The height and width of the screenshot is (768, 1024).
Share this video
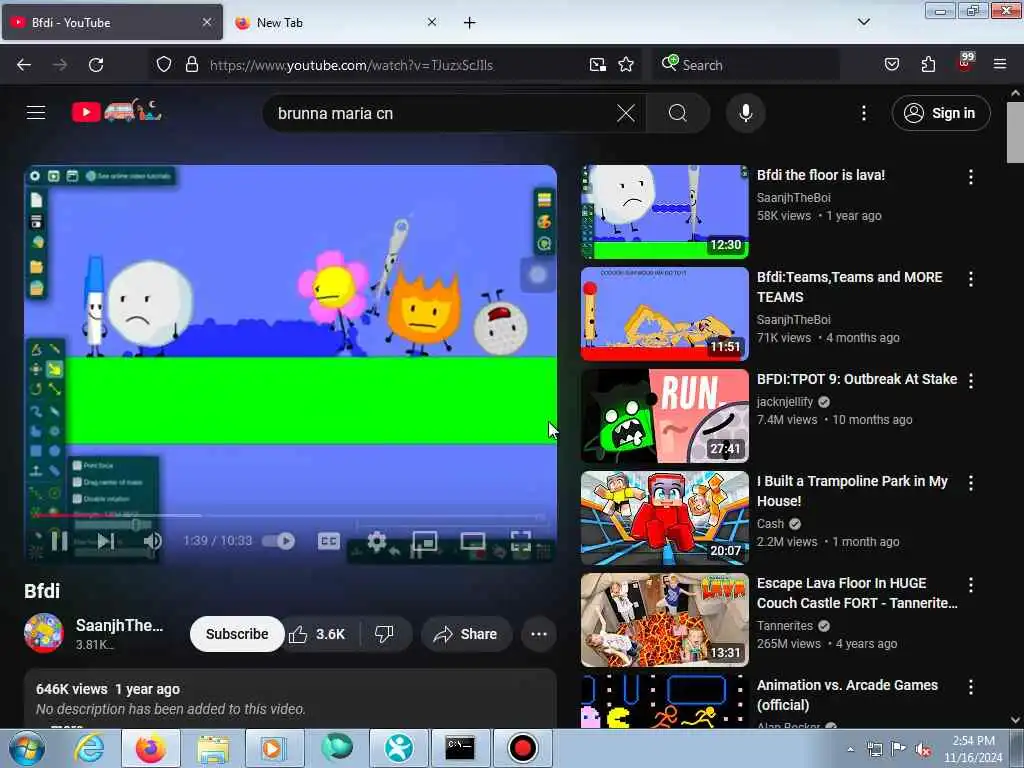[466, 634]
